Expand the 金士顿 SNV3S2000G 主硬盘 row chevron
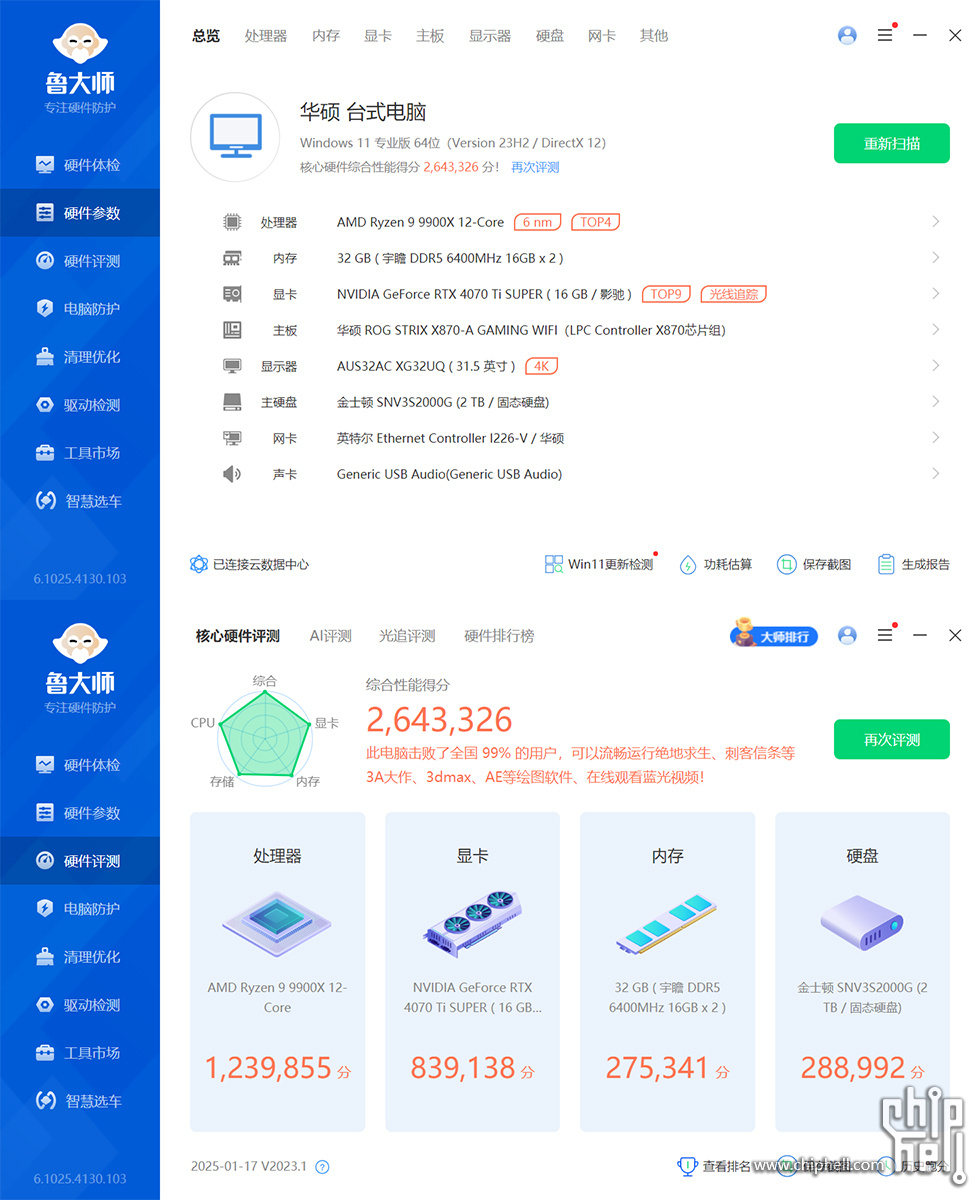 click(936, 402)
